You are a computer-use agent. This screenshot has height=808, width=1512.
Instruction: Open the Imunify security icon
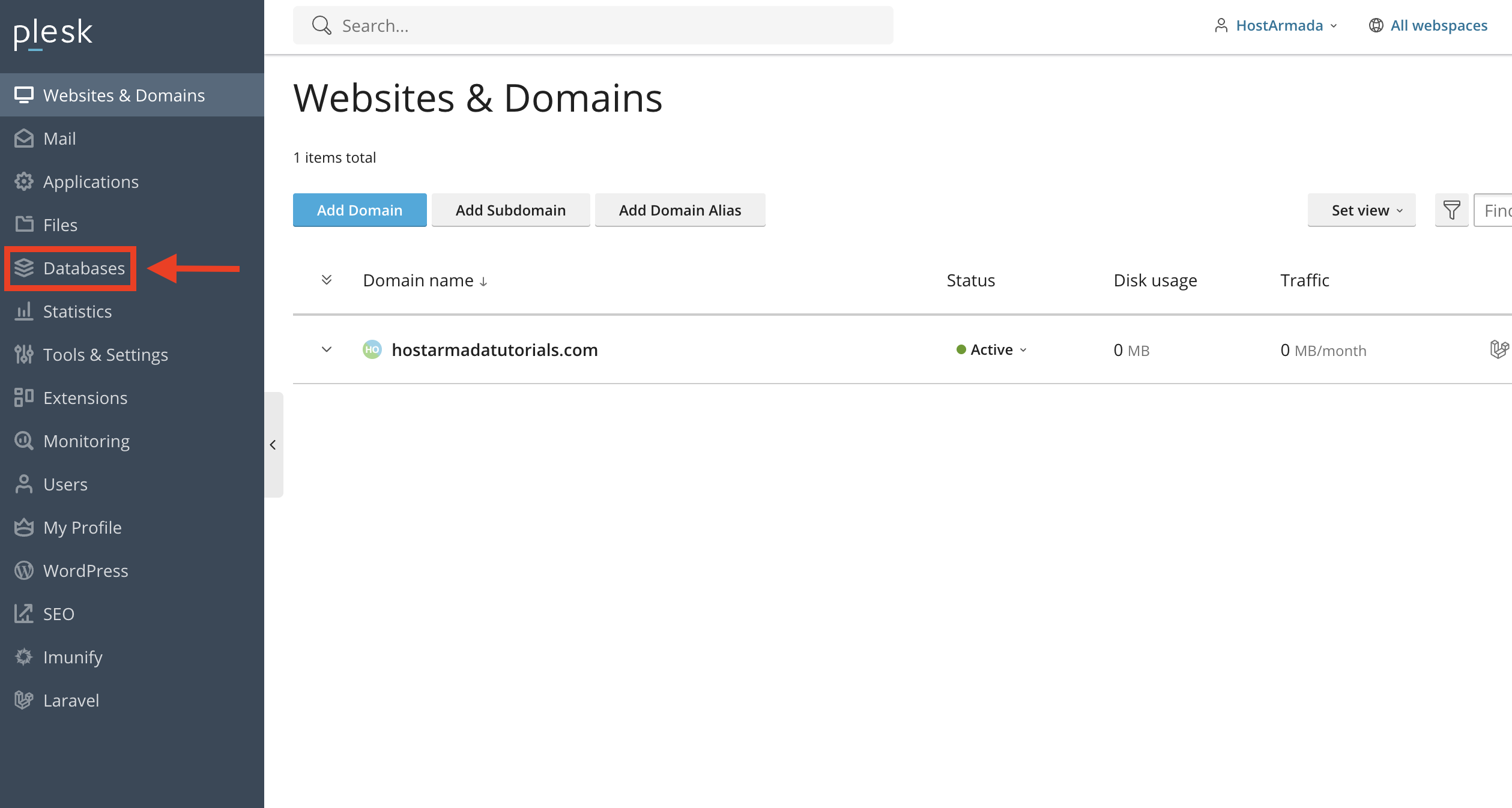click(24, 657)
